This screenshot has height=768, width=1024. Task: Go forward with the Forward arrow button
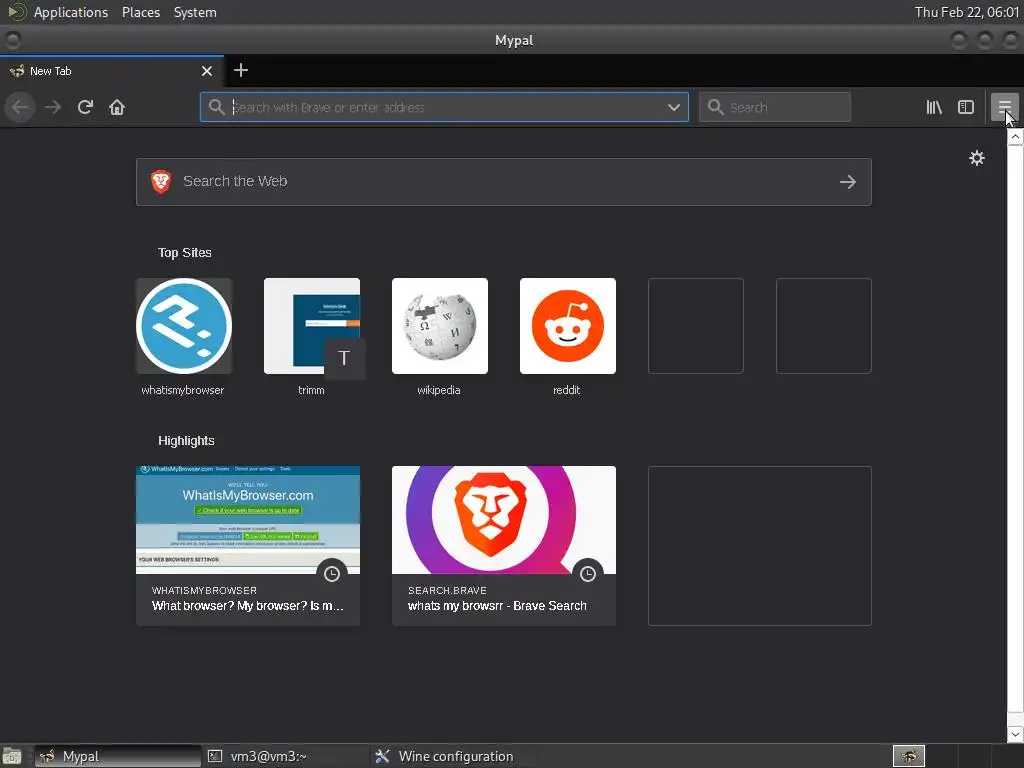pos(53,107)
